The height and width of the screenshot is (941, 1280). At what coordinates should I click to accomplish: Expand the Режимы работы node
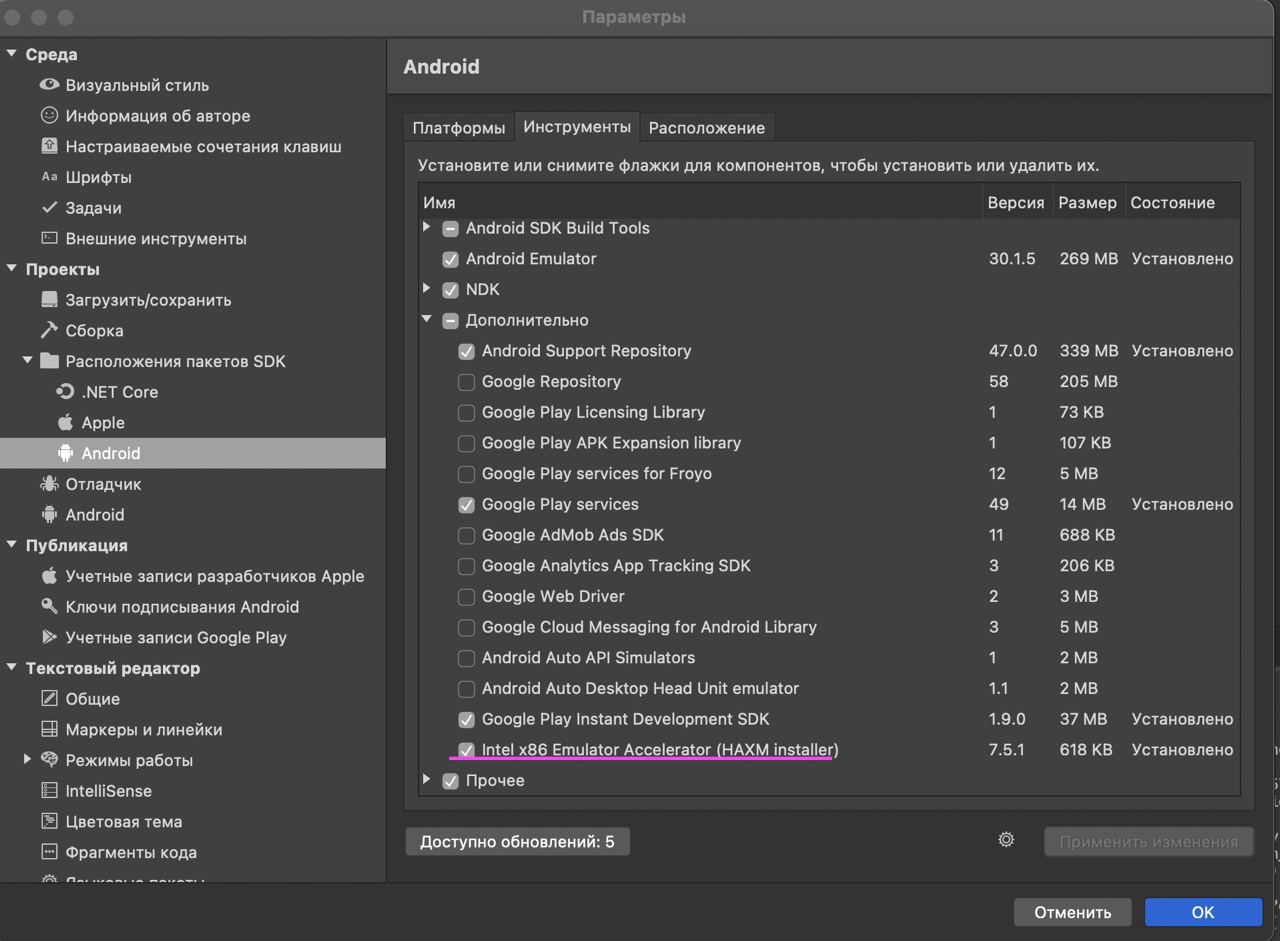point(28,760)
